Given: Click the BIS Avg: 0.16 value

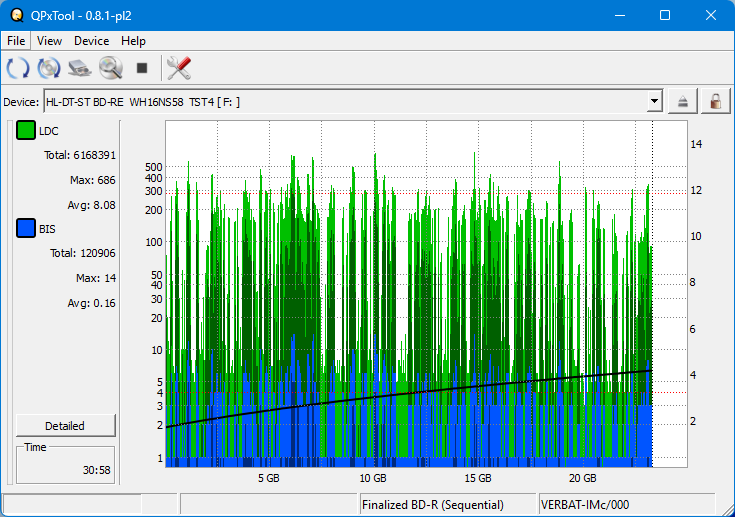Looking at the screenshot, I should click(91, 303).
